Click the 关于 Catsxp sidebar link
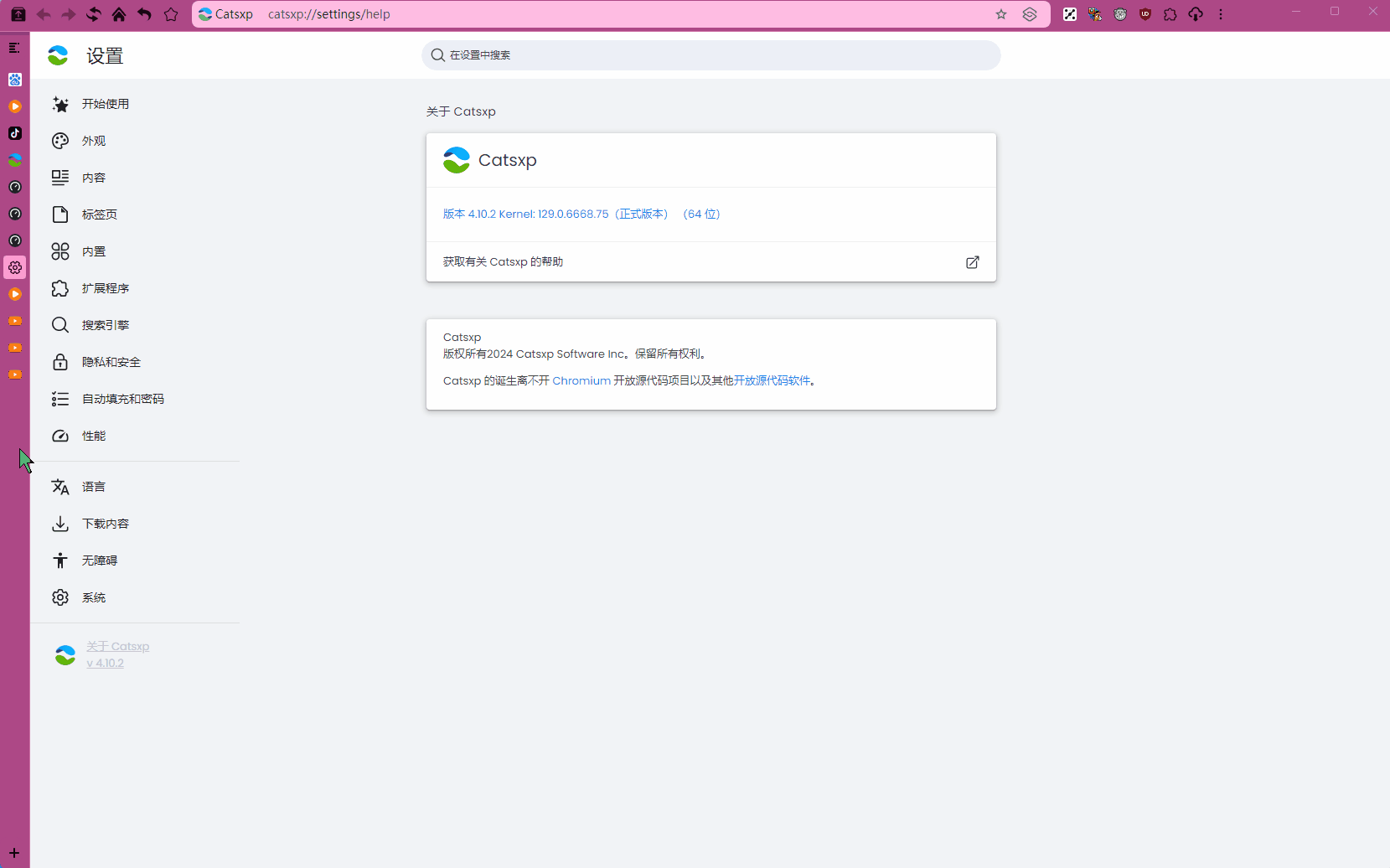This screenshot has height=868, width=1390. click(x=118, y=647)
